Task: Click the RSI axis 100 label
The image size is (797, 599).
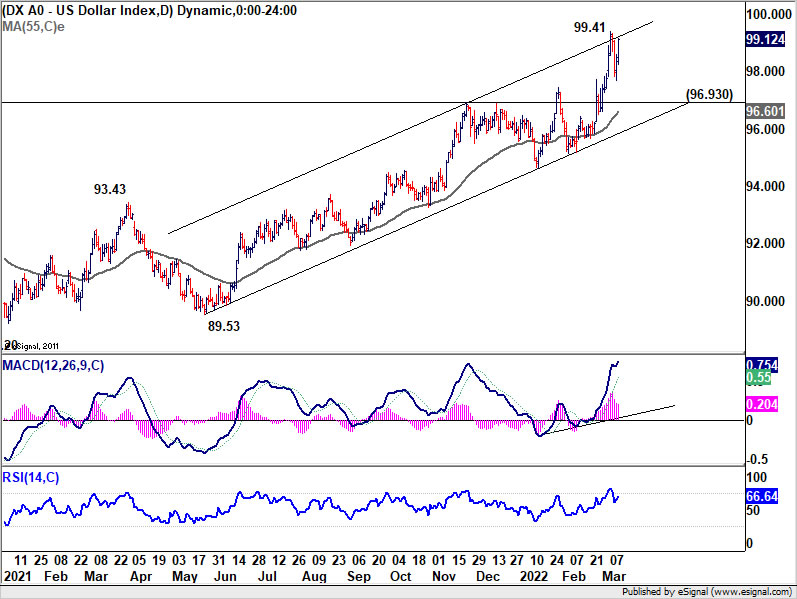Action: point(756,477)
